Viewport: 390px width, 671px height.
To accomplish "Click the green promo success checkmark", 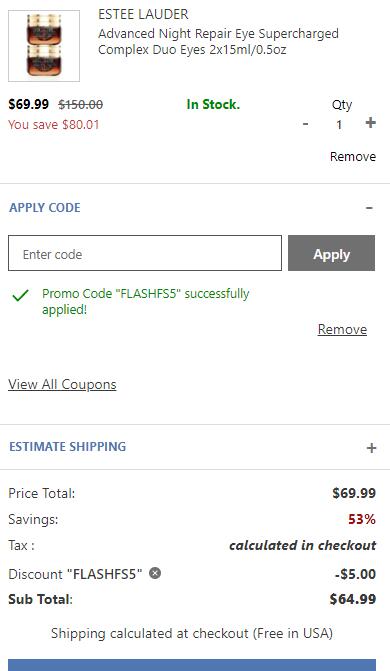I will 21,295.
